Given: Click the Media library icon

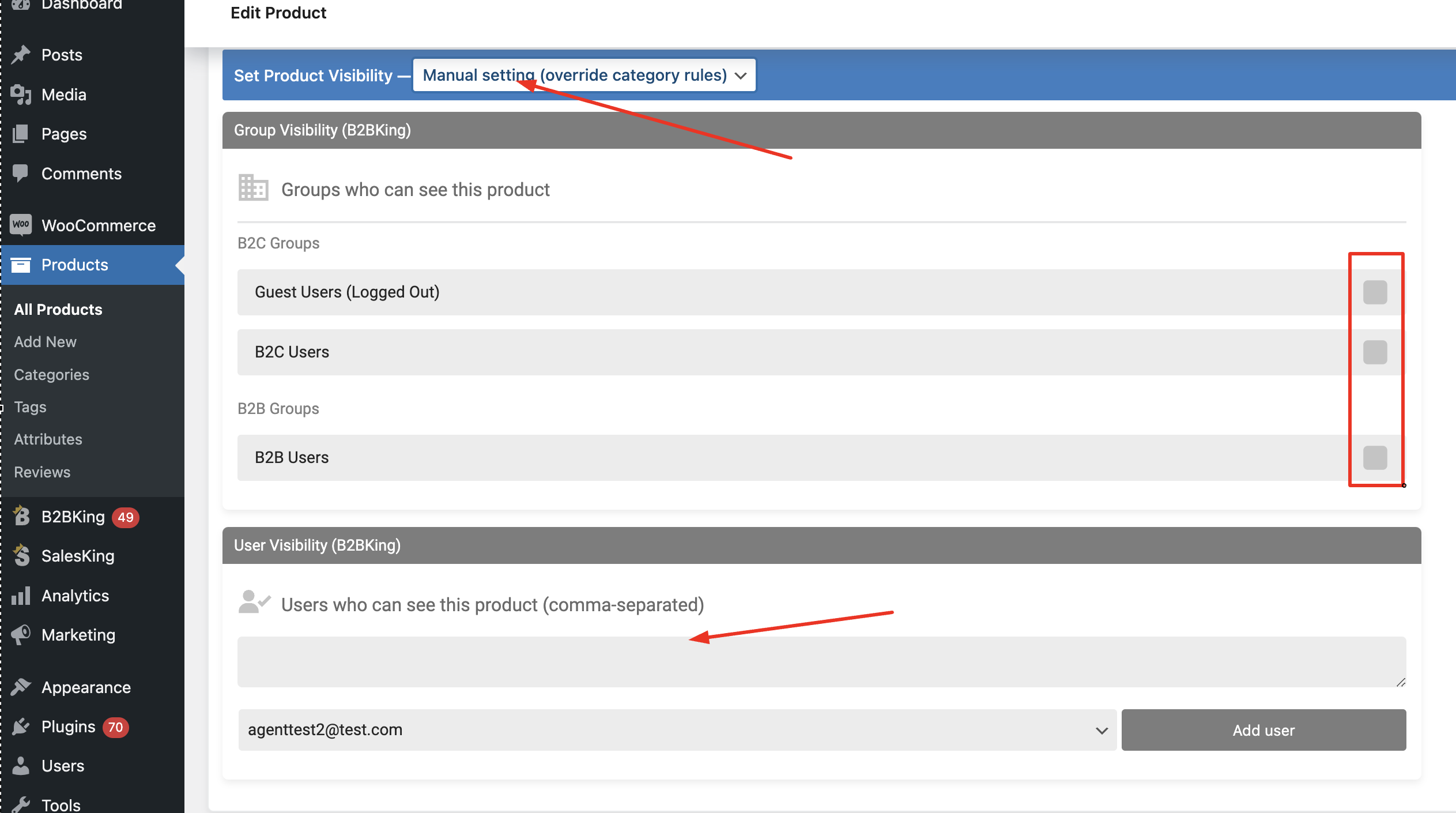Looking at the screenshot, I should 21,95.
